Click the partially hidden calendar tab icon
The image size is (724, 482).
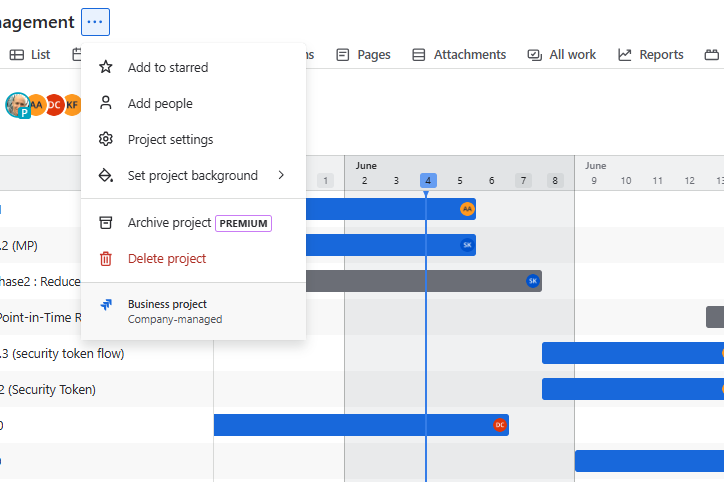tap(77, 55)
